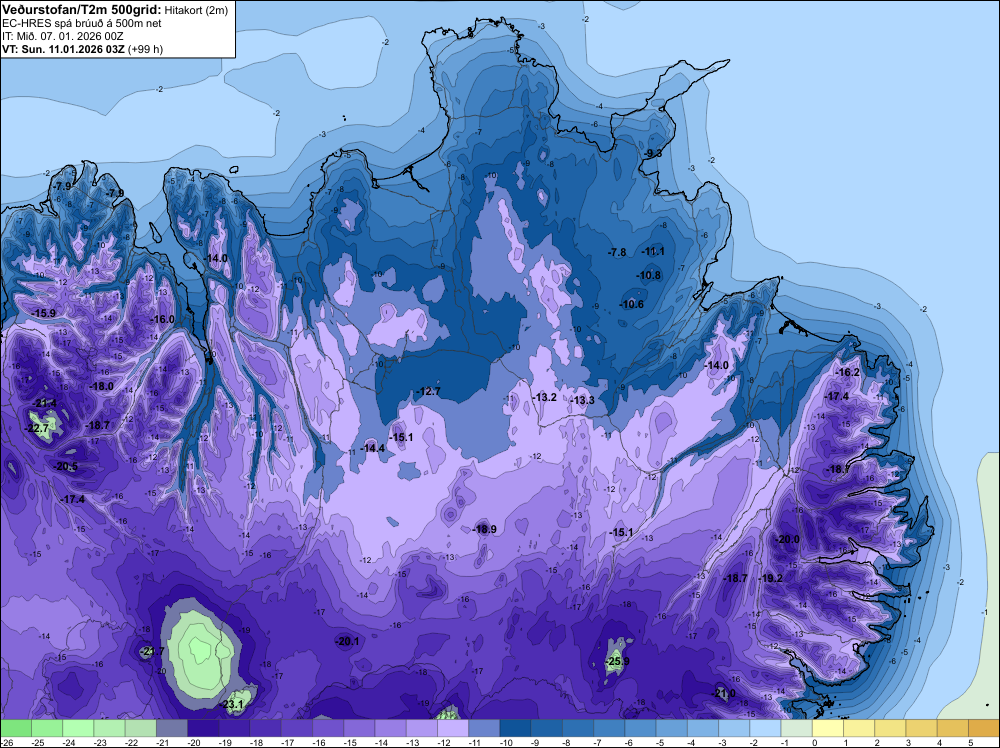Click the -21 label in the color scale
The width and height of the screenshot is (1000, 748).
[164, 742]
